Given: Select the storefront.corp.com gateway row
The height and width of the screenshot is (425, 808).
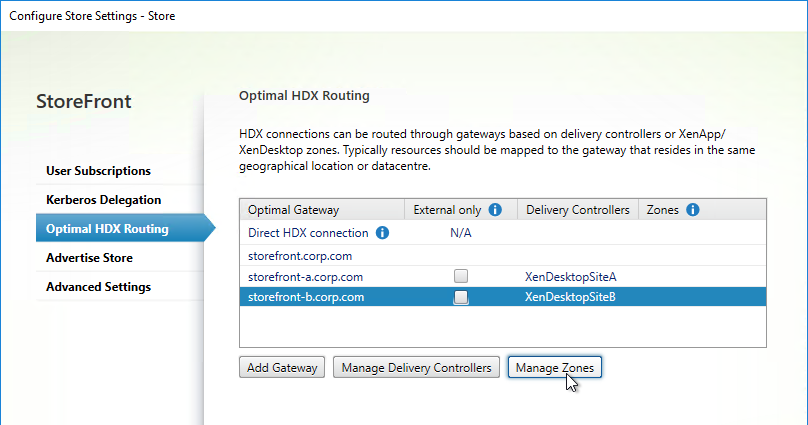Looking at the screenshot, I should click(x=502, y=256).
